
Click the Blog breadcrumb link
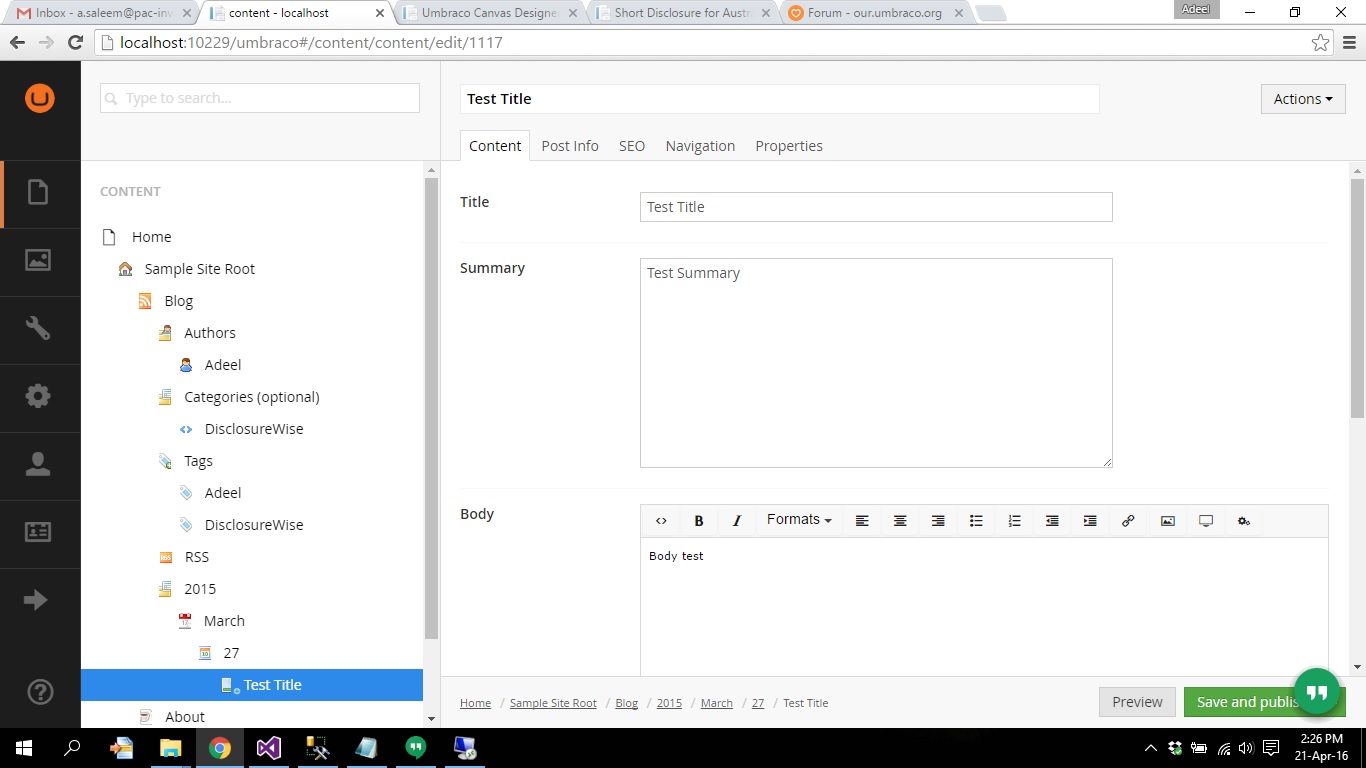(x=626, y=703)
